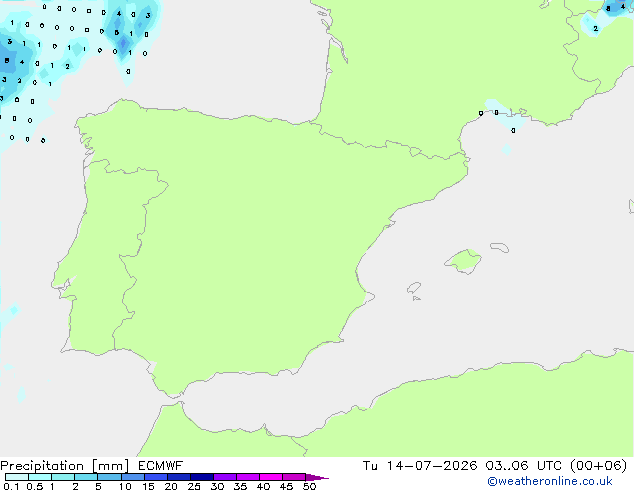Select the 35–40 mm legend swatch
Screen dimensions: 634x490
(x=248, y=477)
